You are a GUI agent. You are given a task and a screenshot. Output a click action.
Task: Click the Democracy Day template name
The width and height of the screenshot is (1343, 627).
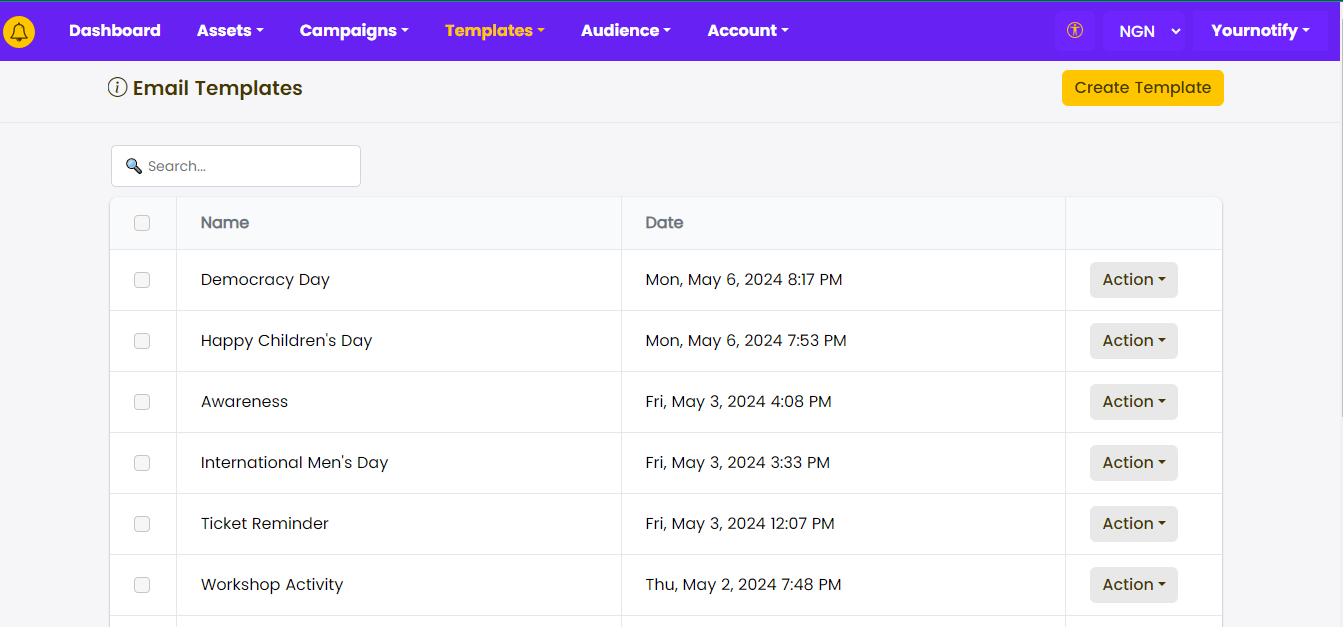pos(265,280)
